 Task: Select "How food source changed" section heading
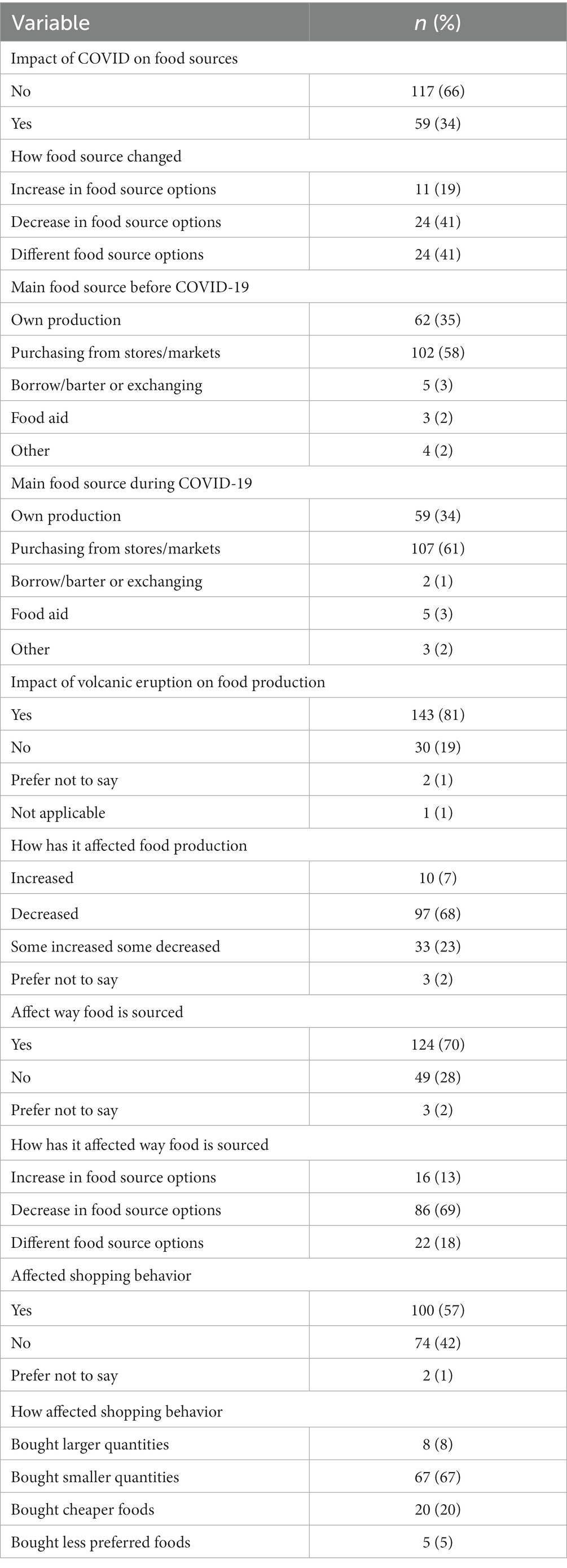click(x=96, y=156)
